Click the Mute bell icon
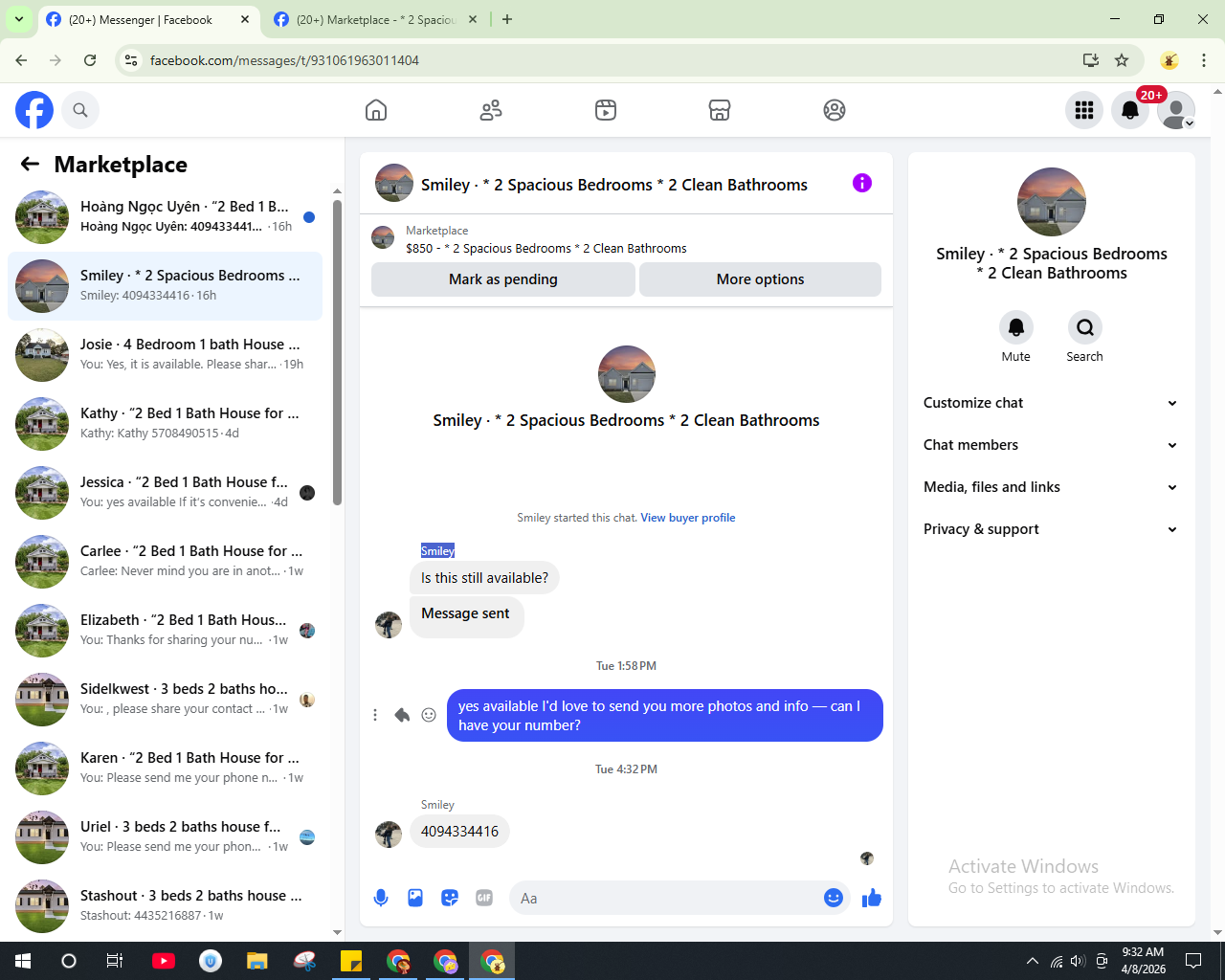The width and height of the screenshot is (1225, 980). pyautogui.click(x=1016, y=327)
